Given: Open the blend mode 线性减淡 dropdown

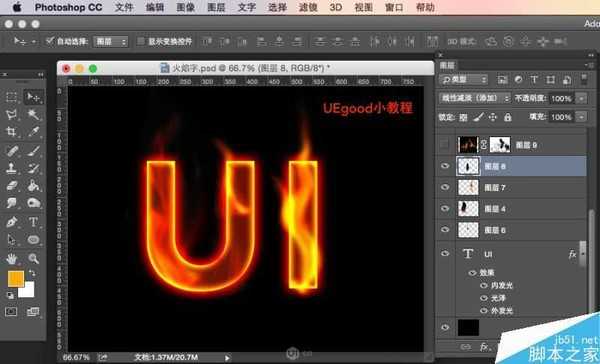Looking at the screenshot, I should tap(475, 98).
